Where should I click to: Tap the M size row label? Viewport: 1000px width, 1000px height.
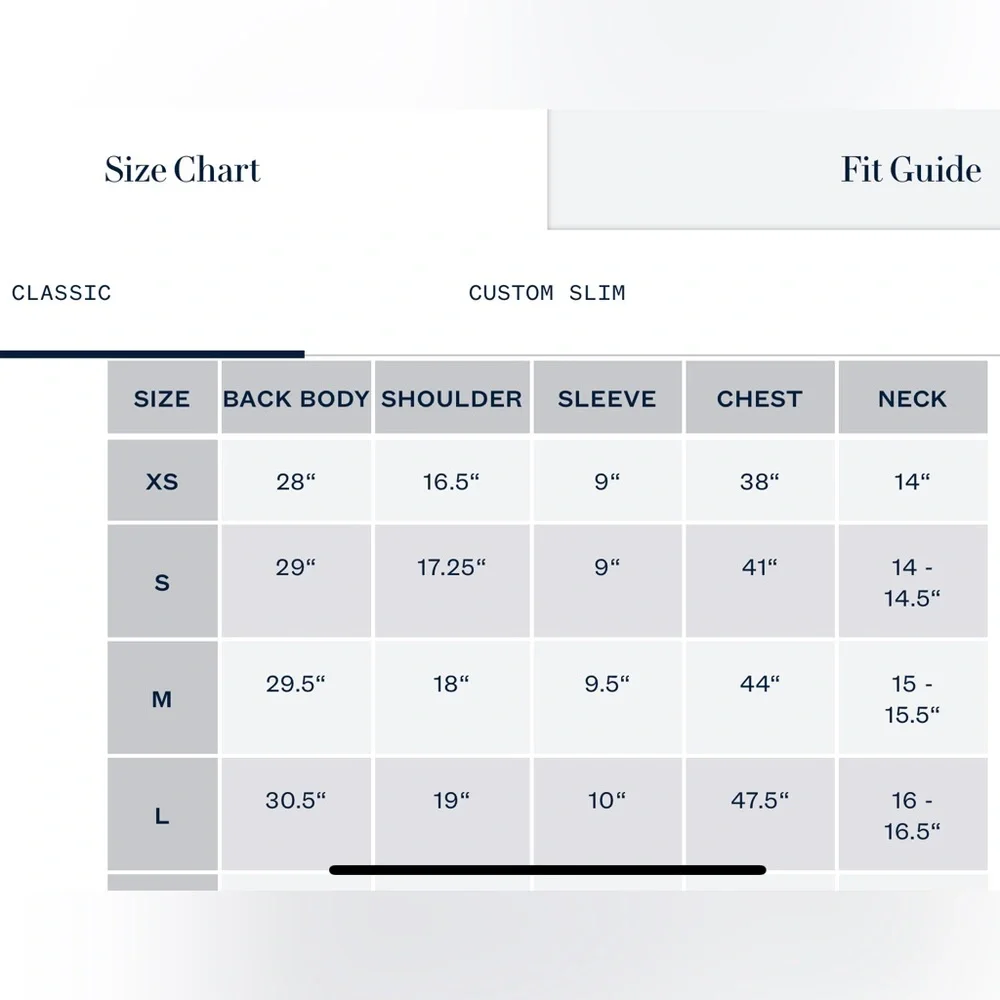pyautogui.click(x=162, y=699)
